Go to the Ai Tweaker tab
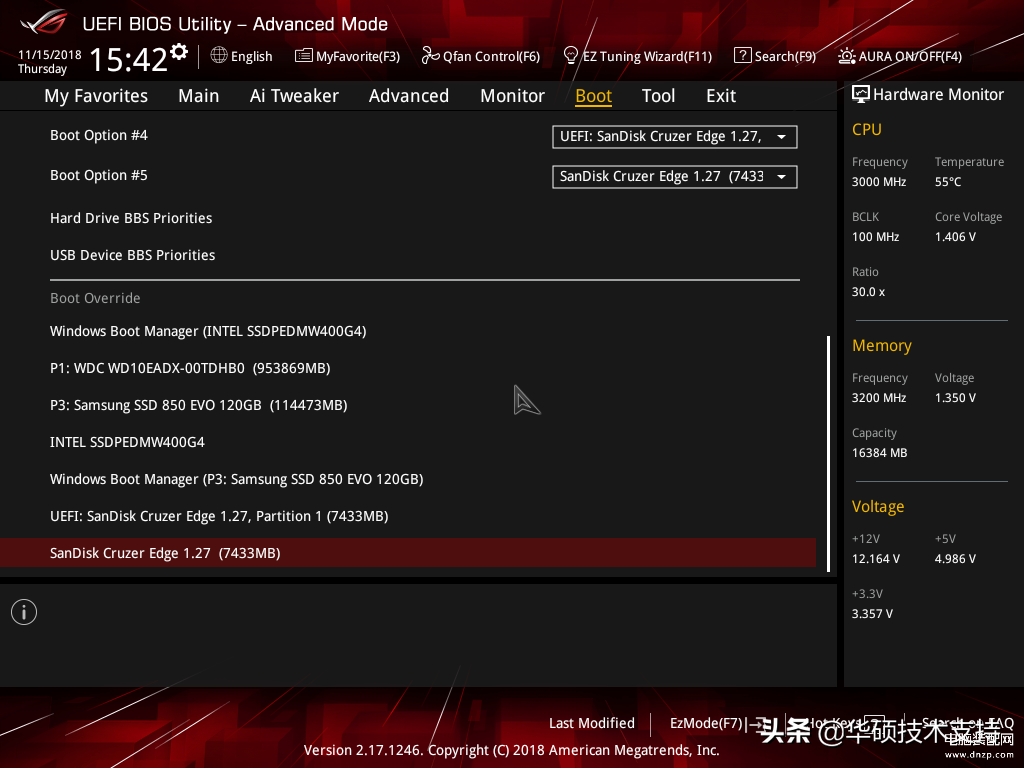The width and height of the screenshot is (1024, 768). tap(294, 96)
